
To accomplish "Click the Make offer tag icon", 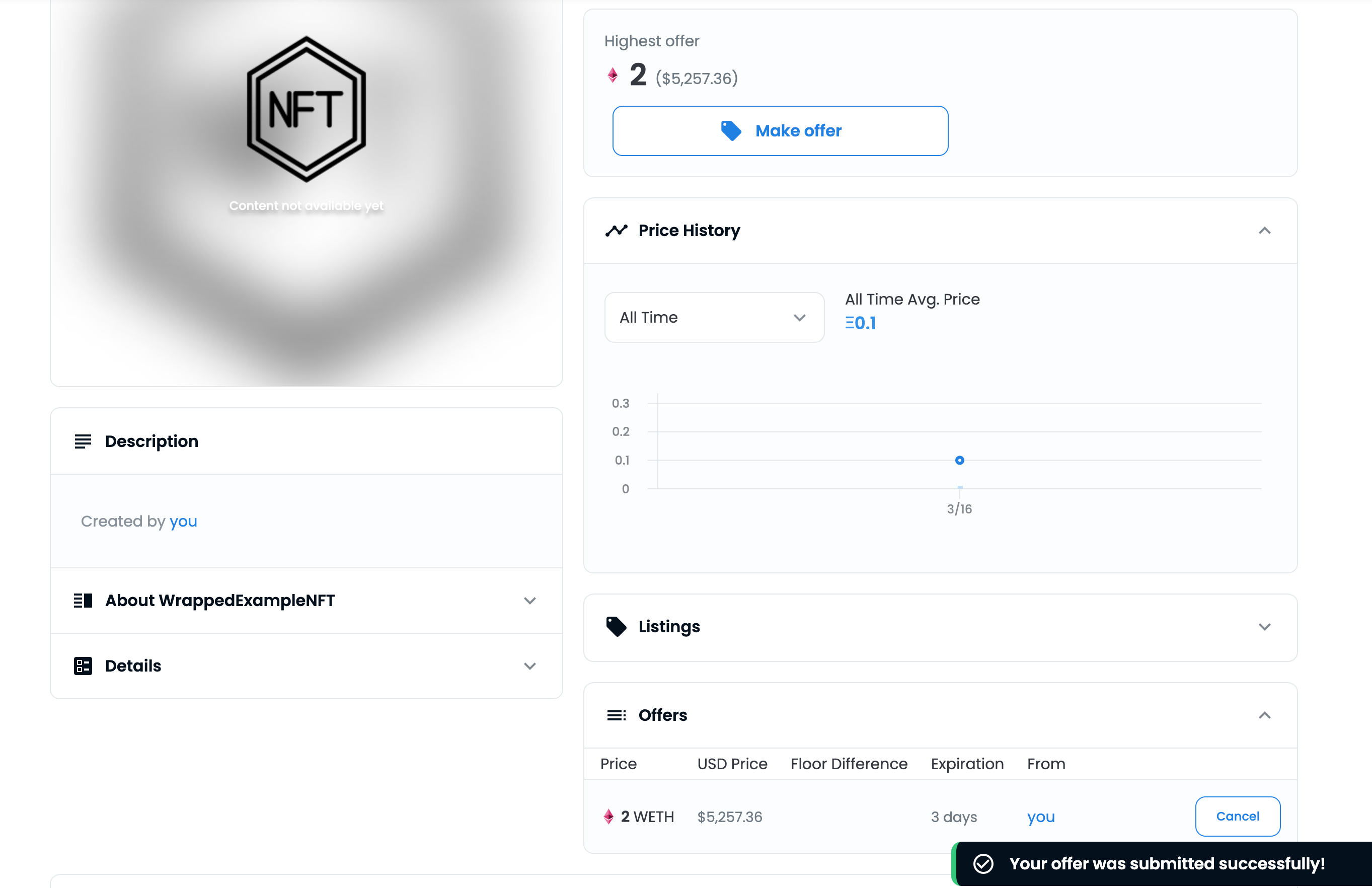I will pos(731,131).
